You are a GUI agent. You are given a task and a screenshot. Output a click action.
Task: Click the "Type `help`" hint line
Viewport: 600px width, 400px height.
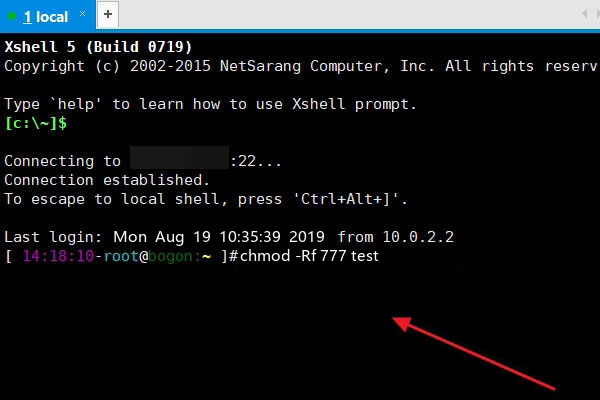pyautogui.click(x=210, y=104)
